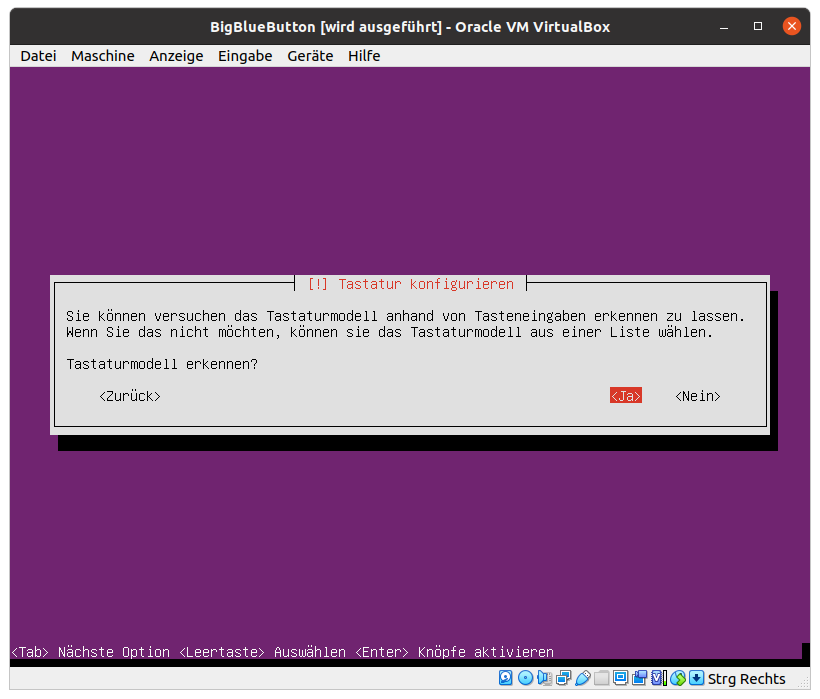Close the VirtualBox window
Viewport: 820px width, 699px height.
point(792,26)
